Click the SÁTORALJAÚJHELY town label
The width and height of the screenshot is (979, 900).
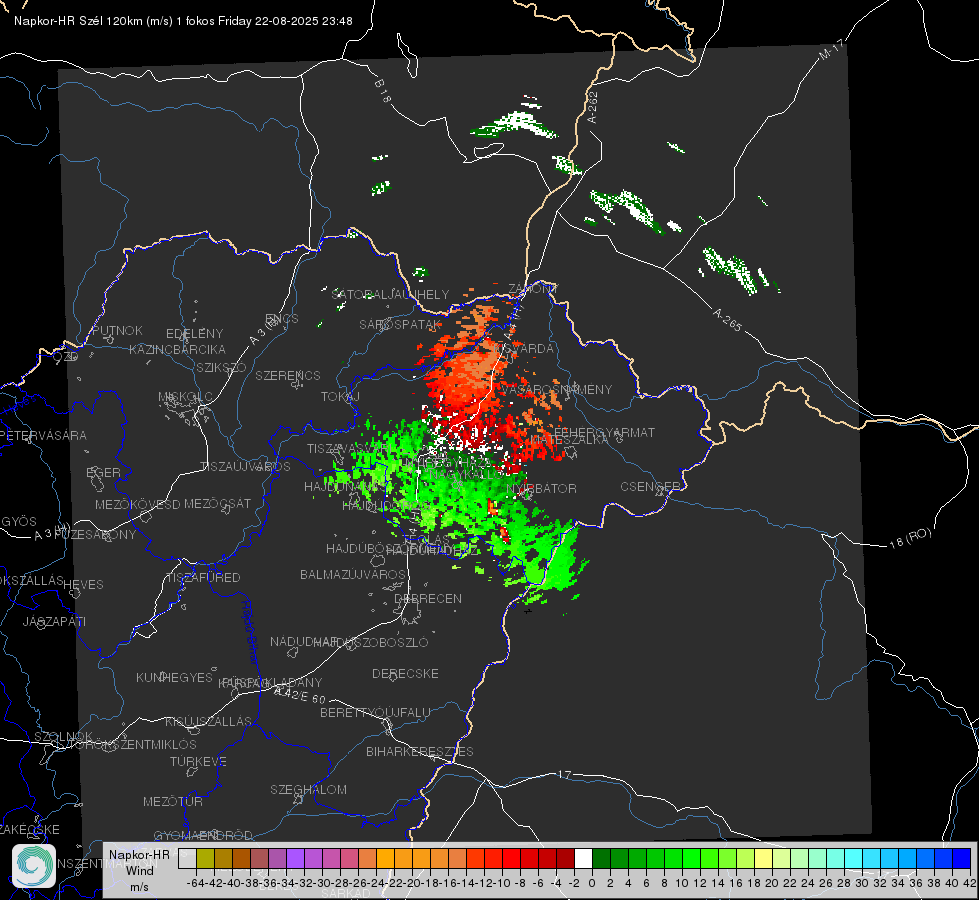point(390,294)
